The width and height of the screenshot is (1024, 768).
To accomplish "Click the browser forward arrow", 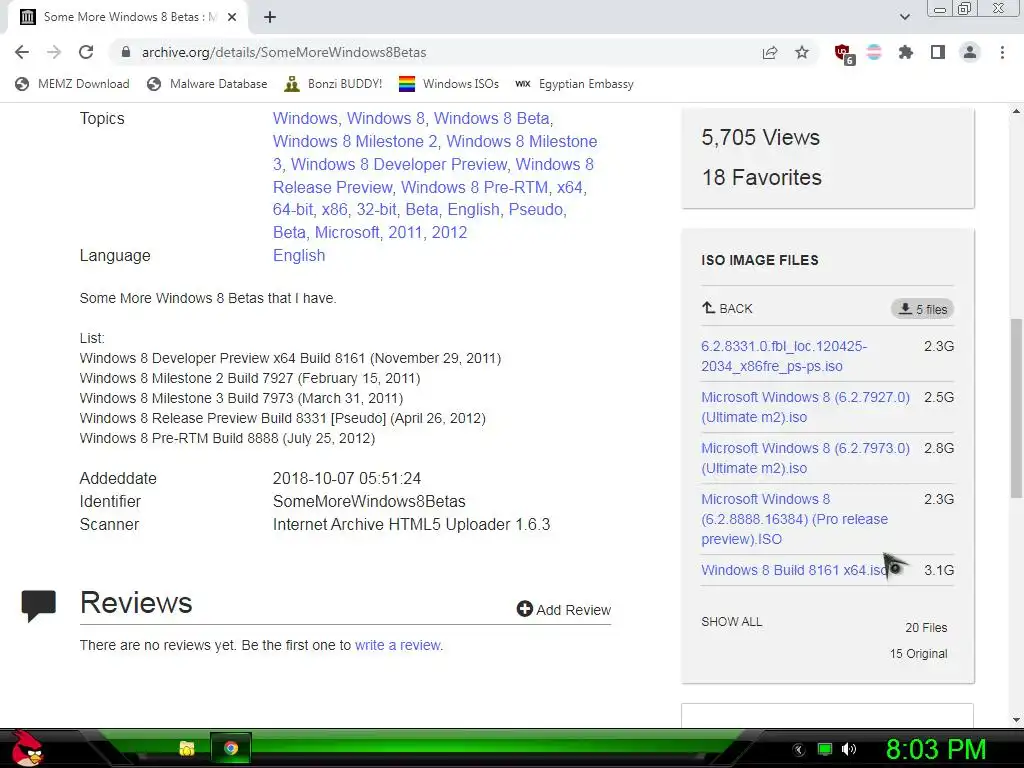I will pos(54,52).
